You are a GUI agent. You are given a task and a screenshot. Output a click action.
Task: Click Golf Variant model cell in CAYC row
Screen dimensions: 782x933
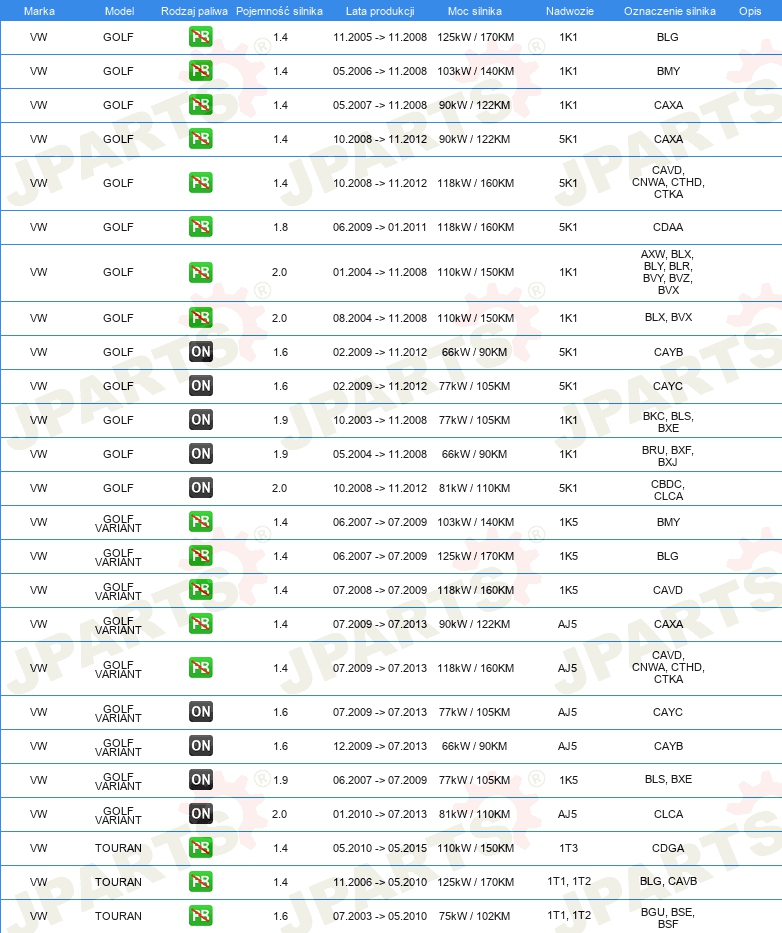pos(118,713)
